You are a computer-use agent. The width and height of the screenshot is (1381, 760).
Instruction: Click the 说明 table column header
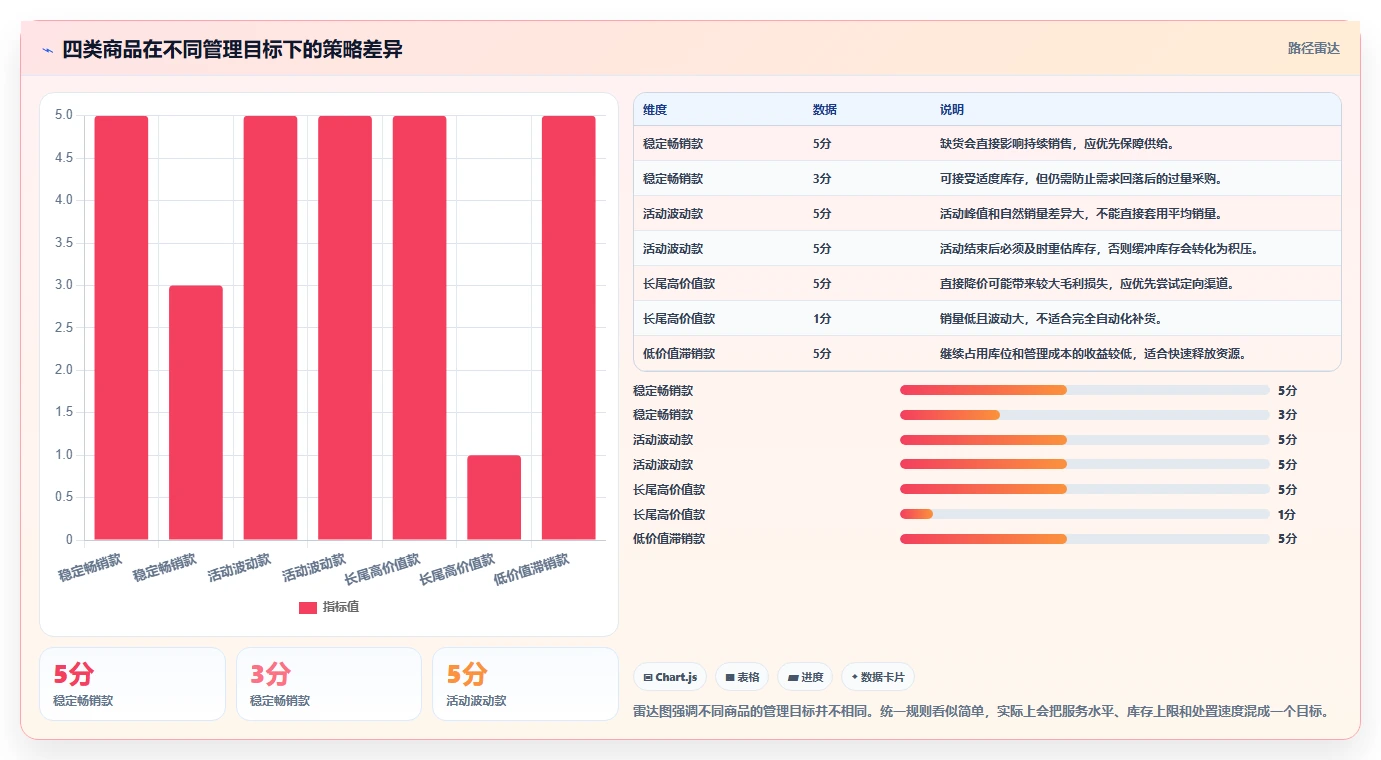point(952,110)
